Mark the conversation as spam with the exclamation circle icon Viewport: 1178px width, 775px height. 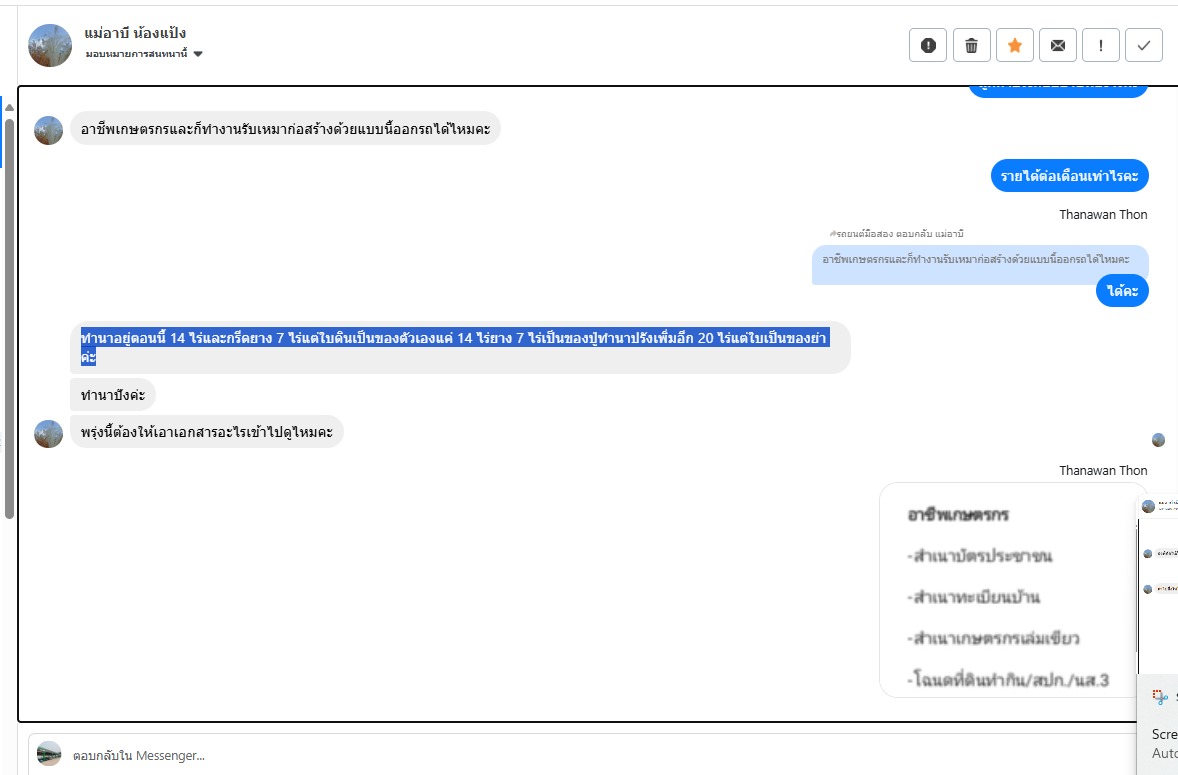(928, 46)
